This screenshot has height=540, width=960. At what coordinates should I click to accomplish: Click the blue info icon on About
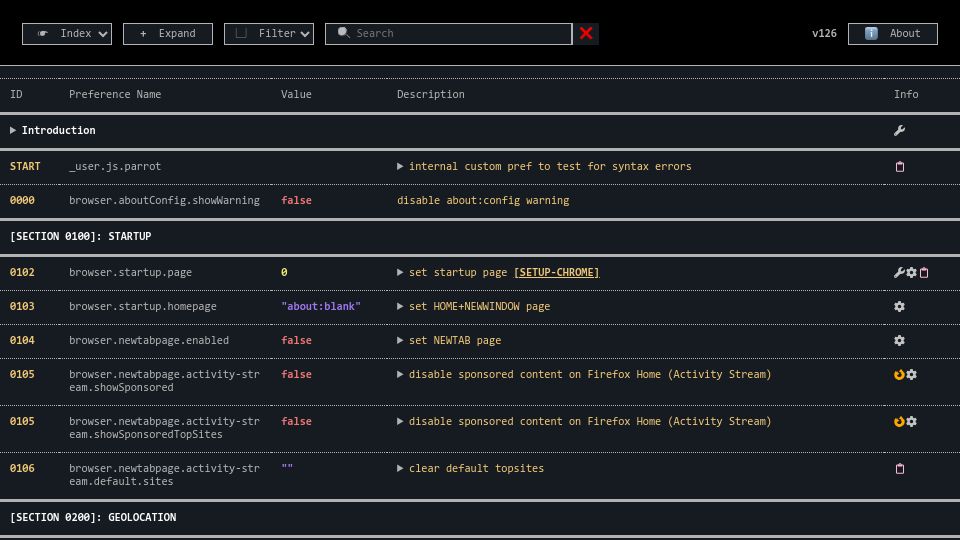871,34
